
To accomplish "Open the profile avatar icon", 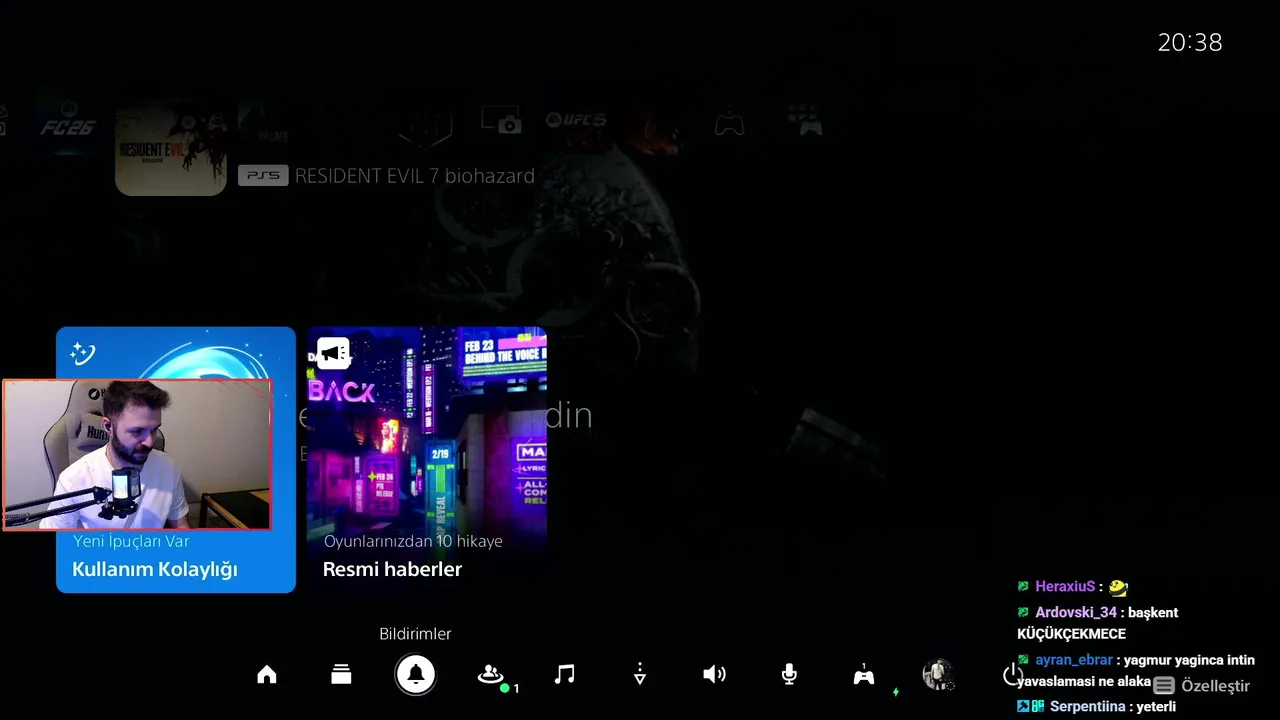I will tap(938, 675).
